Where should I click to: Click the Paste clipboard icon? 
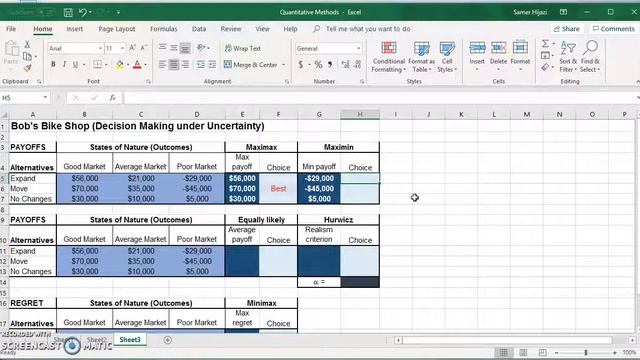[11, 49]
